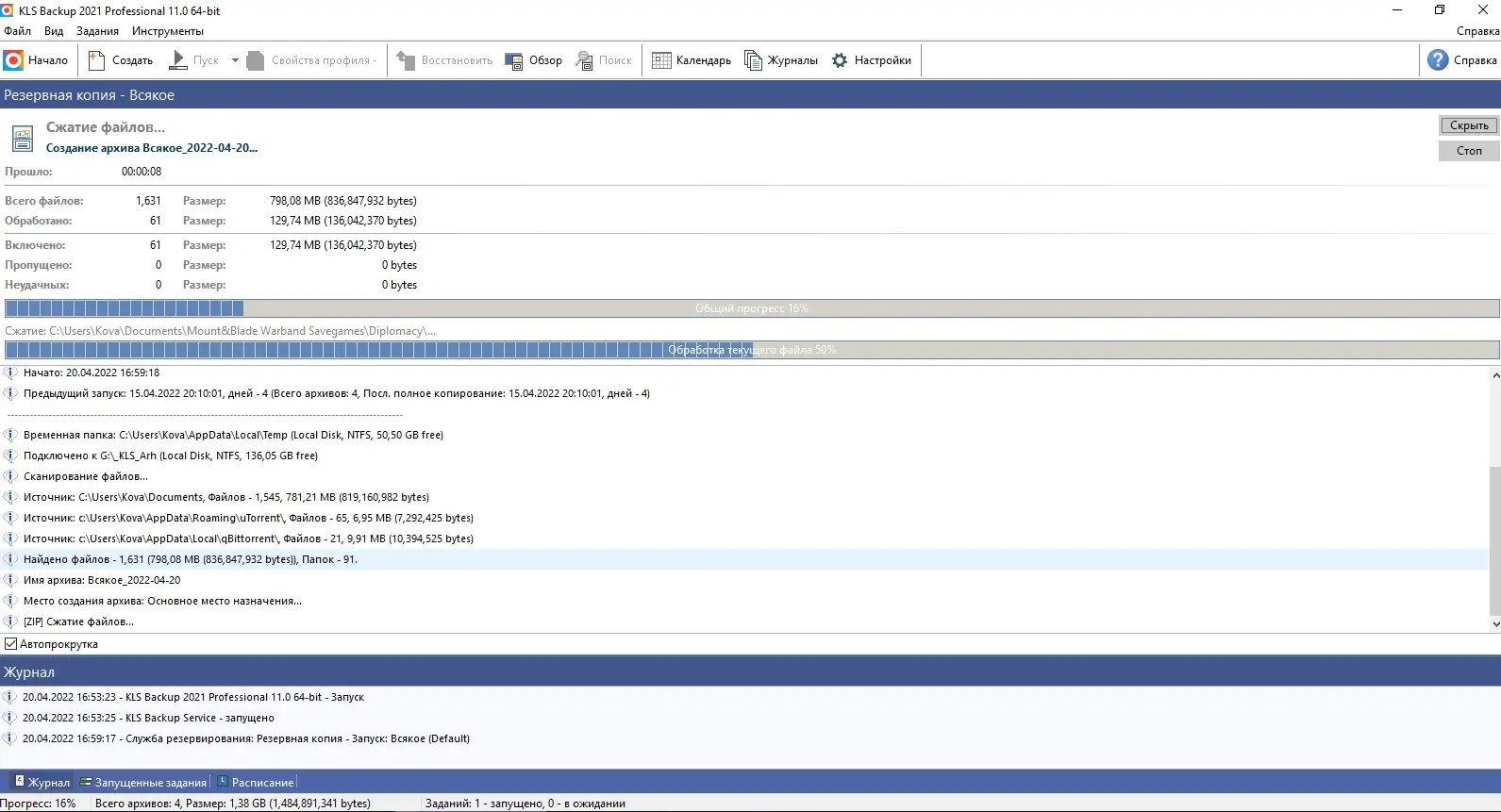Click the Настройки toolbar label
1501x812 pixels.
883,60
